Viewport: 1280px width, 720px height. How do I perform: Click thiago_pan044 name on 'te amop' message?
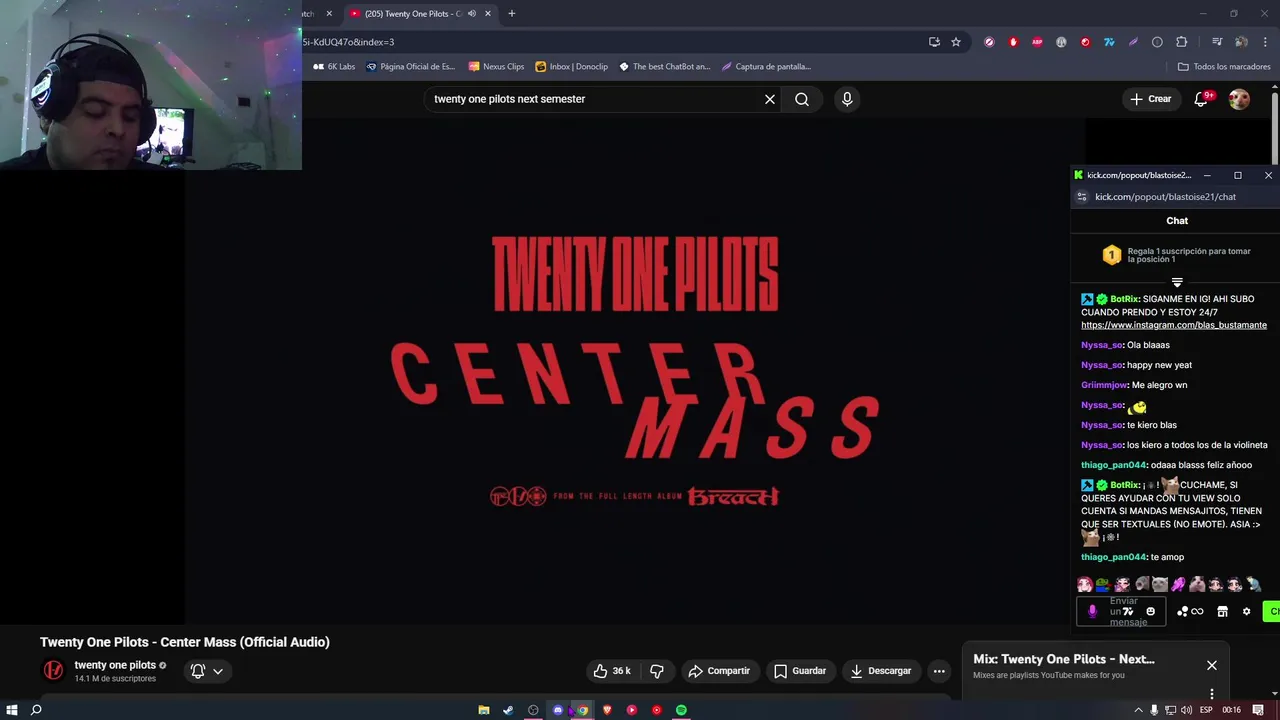1114,557
